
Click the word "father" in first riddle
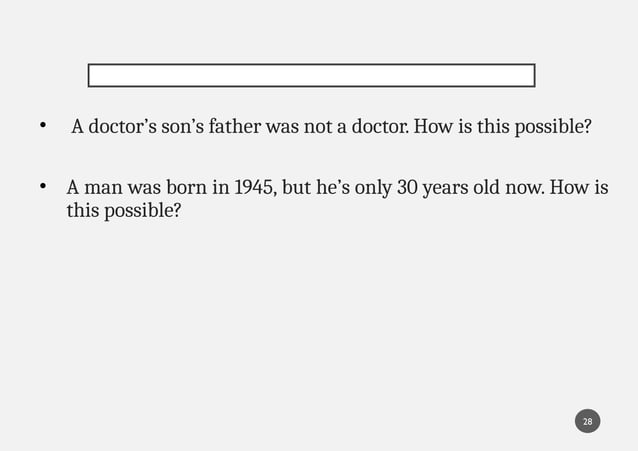(x=235, y=127)
